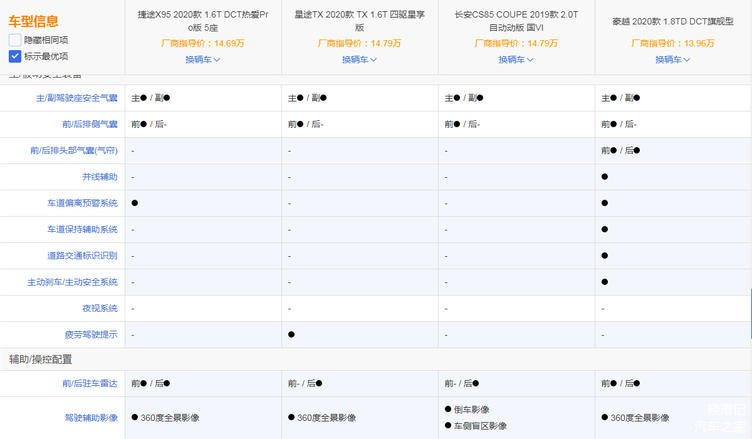
Task: Click the 前/后排侧气囊 row label
Action: click(x=90, y=124)
